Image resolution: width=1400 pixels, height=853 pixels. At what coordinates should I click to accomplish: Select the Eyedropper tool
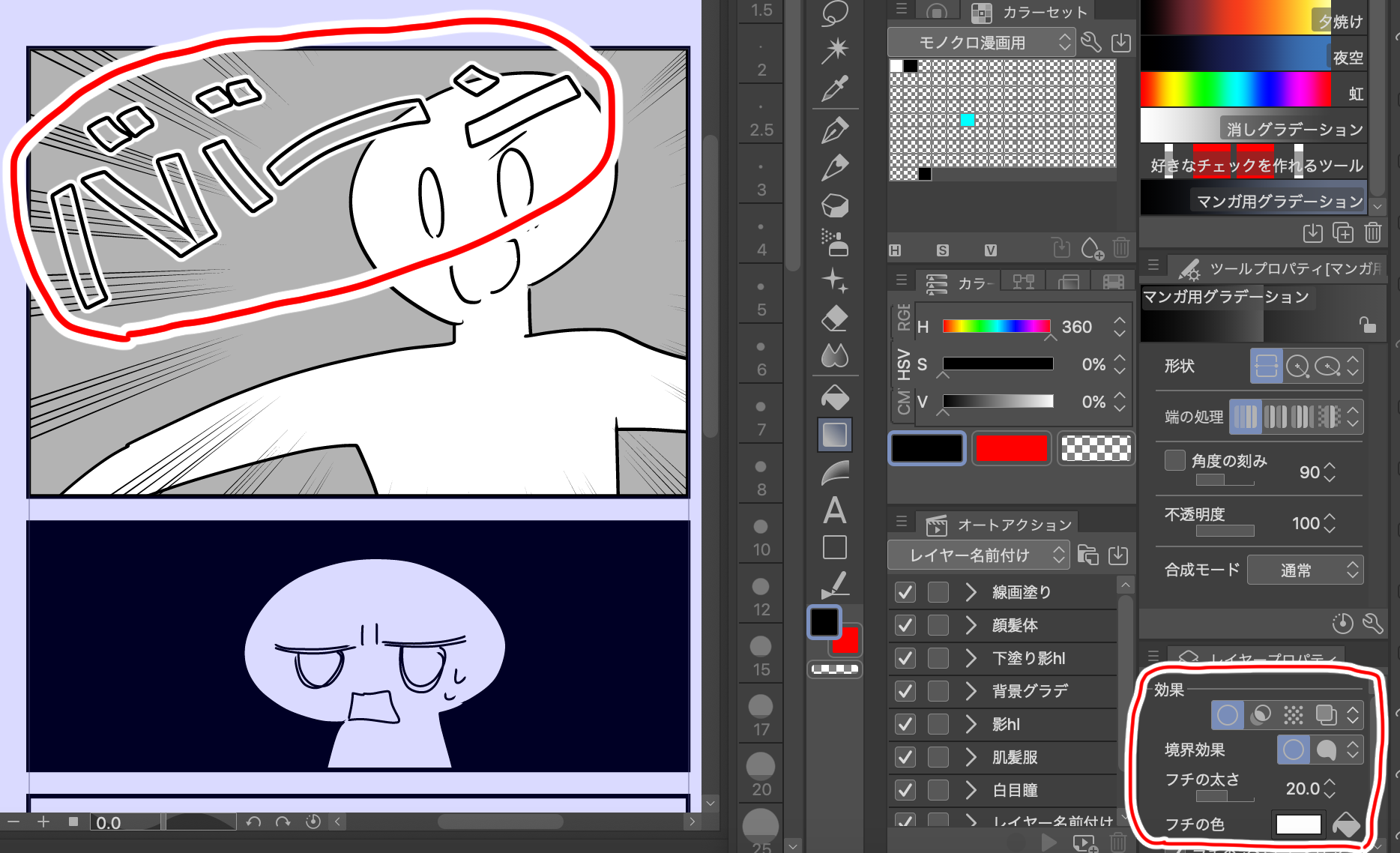click(x=834, y=88)
